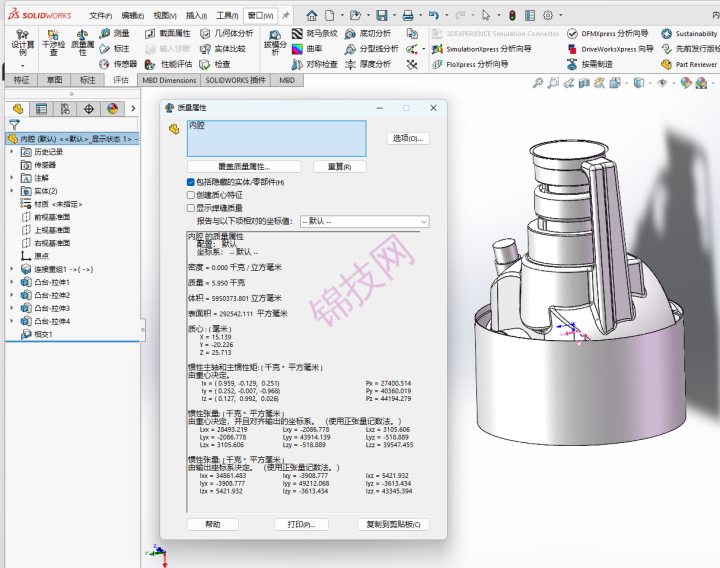Open 拔模分析 draft analysis
Viewport: 720px width, 568px height.
click(x=275, y=43)
